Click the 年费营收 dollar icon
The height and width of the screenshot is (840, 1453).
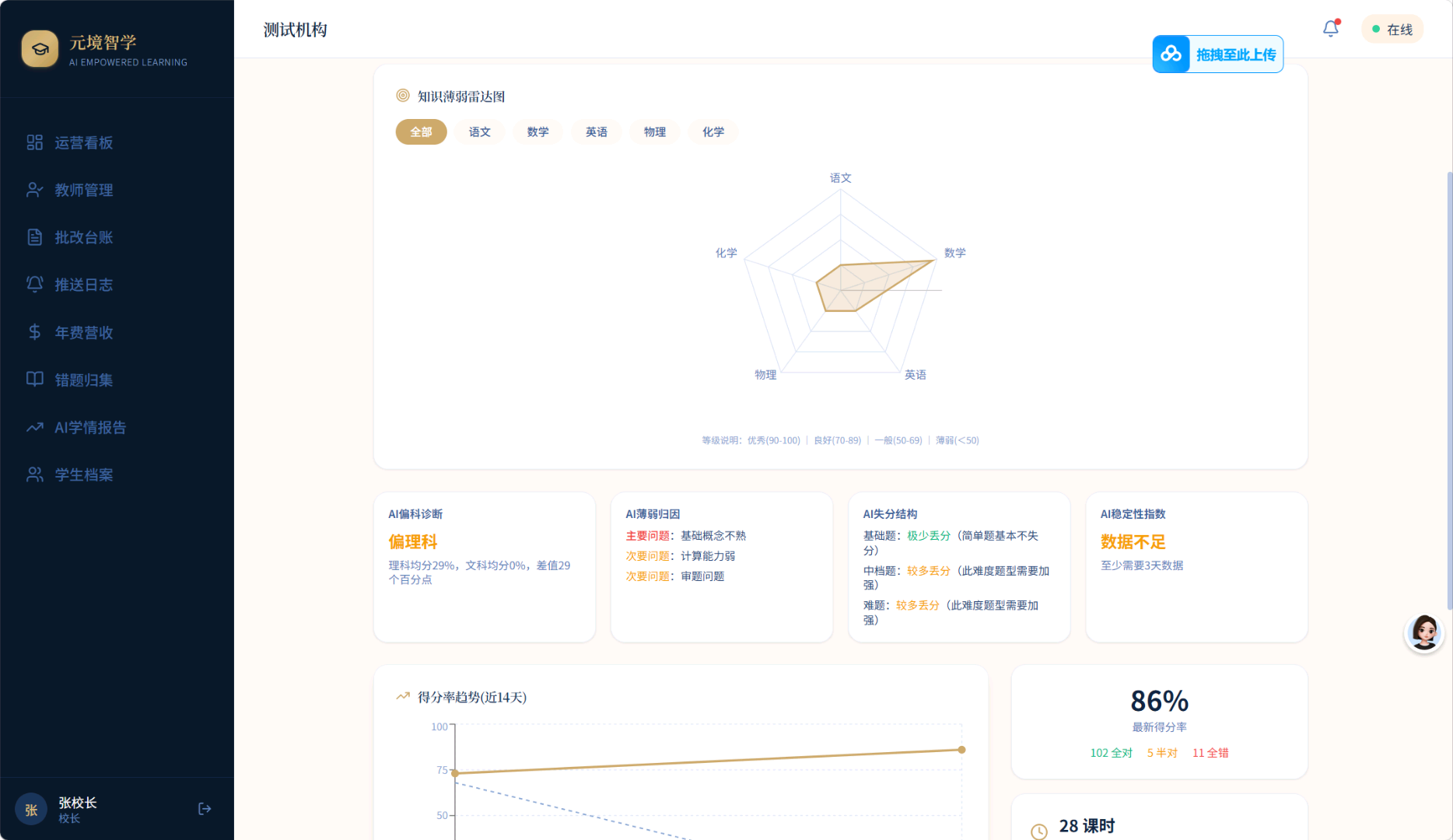click(x=34, y=332)
